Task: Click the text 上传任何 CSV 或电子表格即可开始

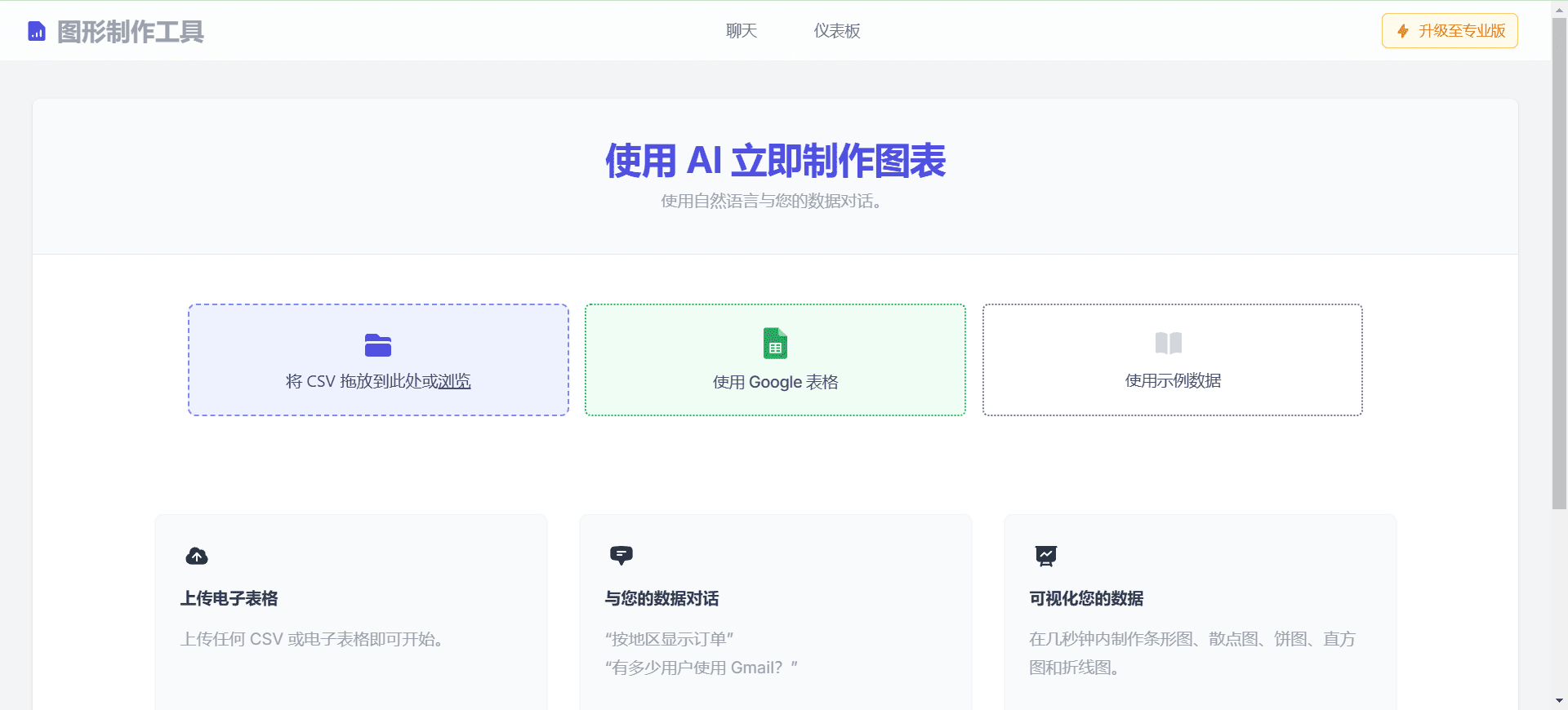Action: pos(313,639)
